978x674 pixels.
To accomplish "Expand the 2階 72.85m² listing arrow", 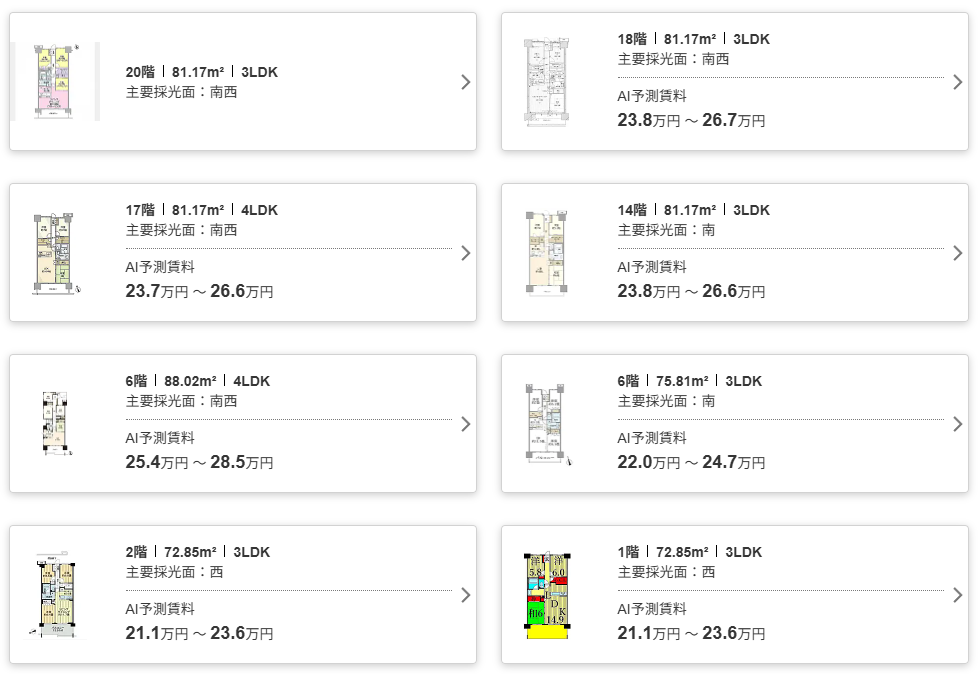I will coord(465,594).
